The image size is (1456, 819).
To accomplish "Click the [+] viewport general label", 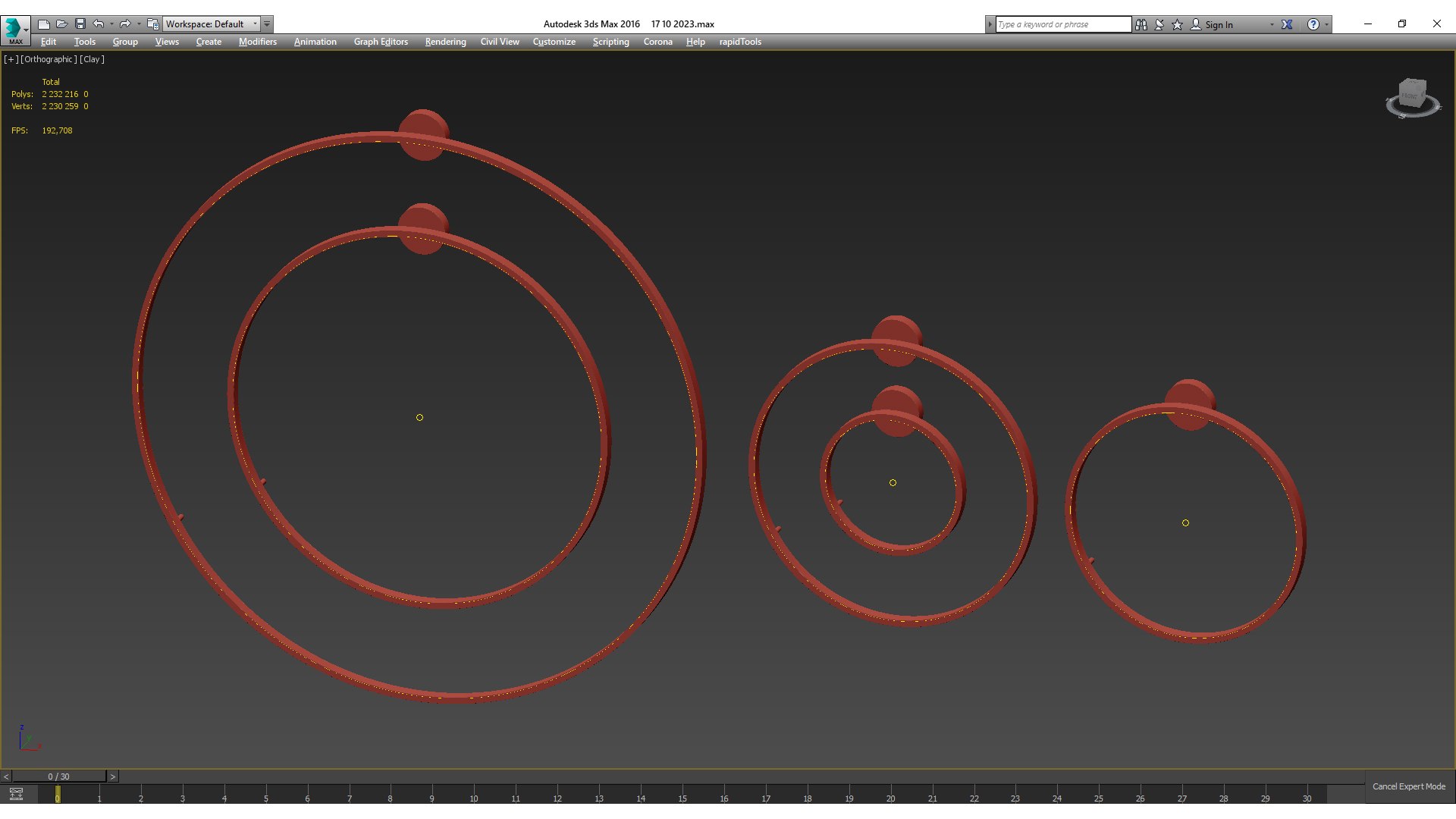I will click(11, 59).
